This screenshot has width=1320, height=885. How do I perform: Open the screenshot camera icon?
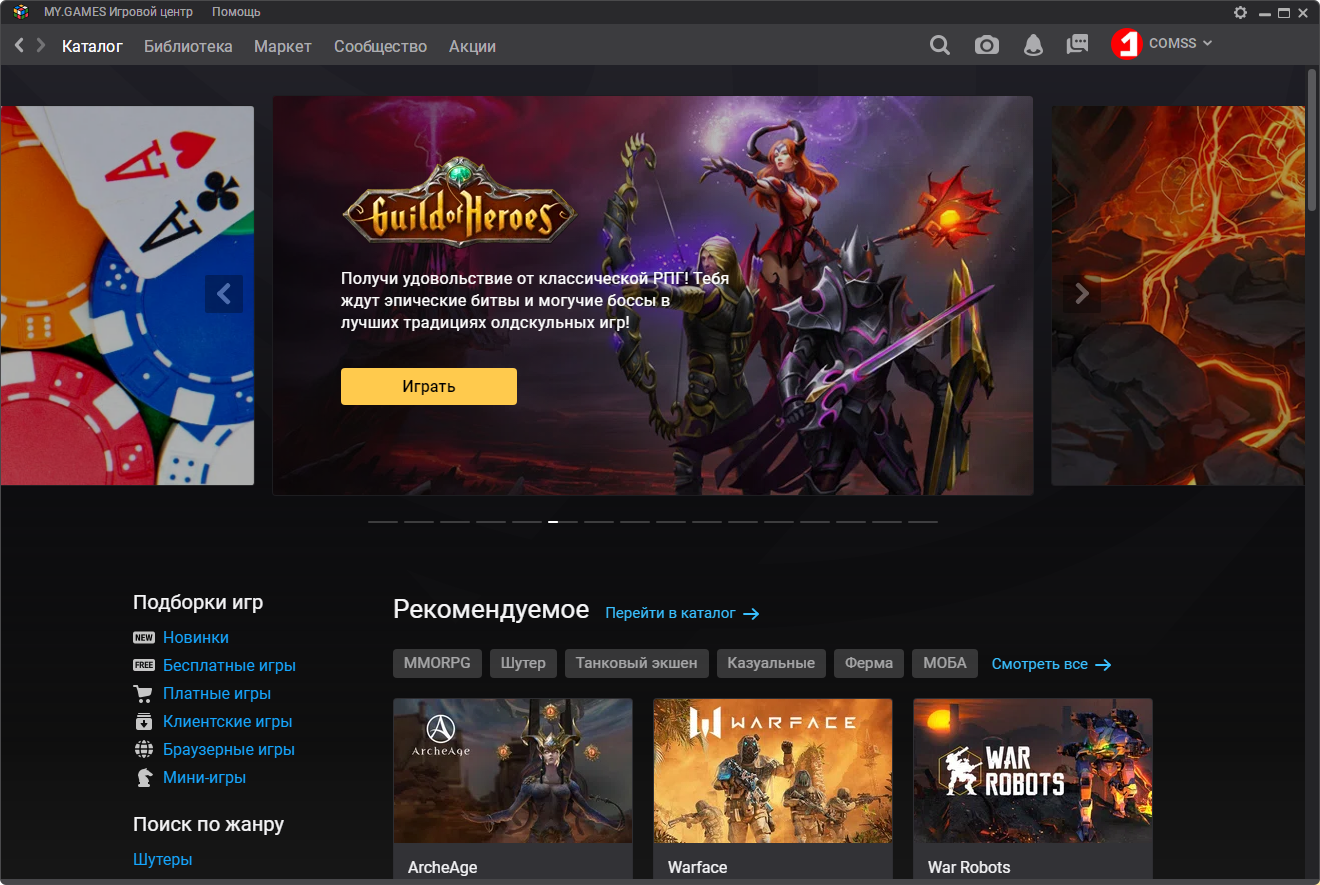pyautogui.click(x=987, y=45)
